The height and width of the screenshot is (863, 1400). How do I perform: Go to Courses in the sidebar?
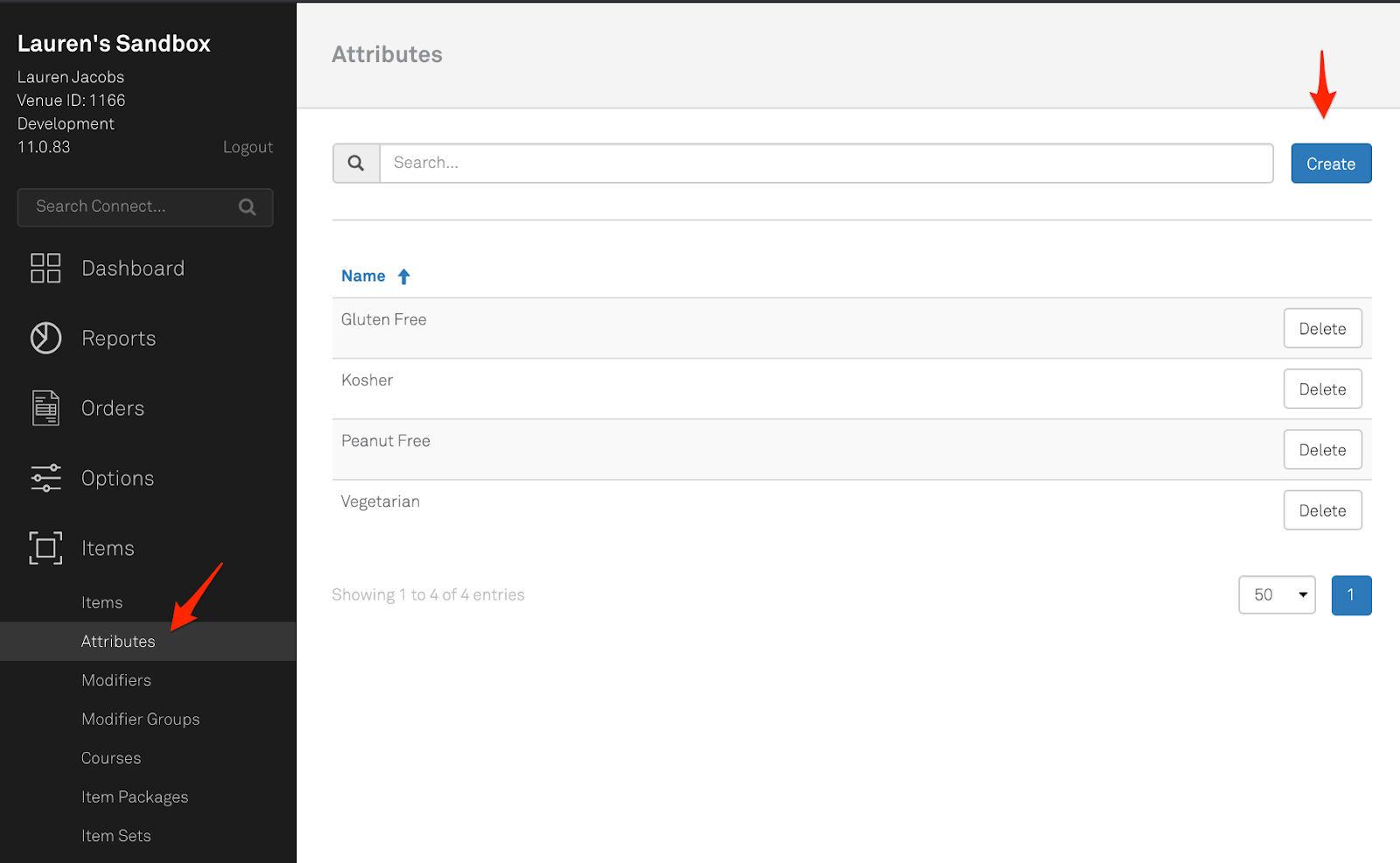[x=111, y=758]
